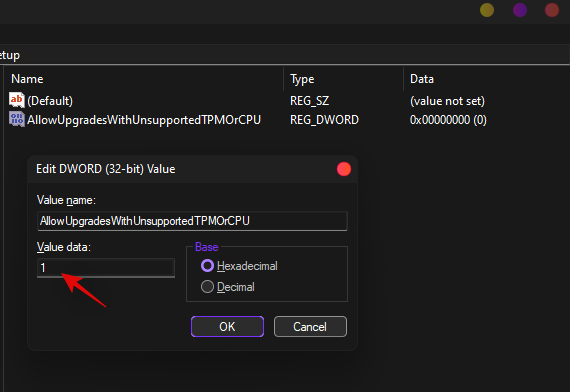The image size is (570, 392).
Task: Confirm the value with OK
Action: click(227, 327)
